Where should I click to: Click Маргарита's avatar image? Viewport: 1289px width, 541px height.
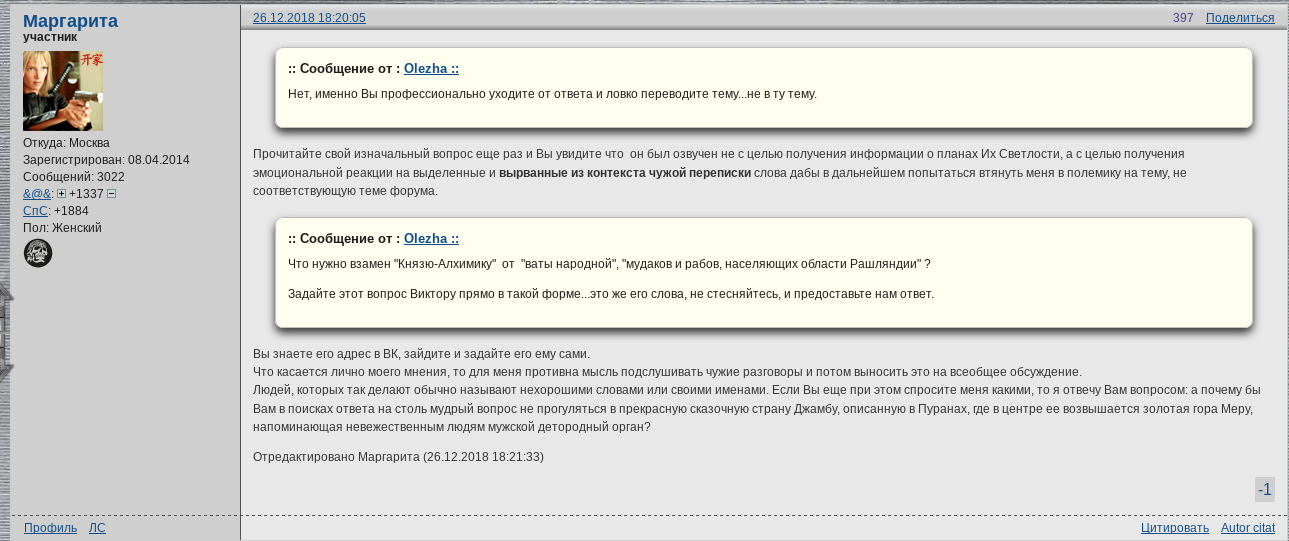point(63,91)
